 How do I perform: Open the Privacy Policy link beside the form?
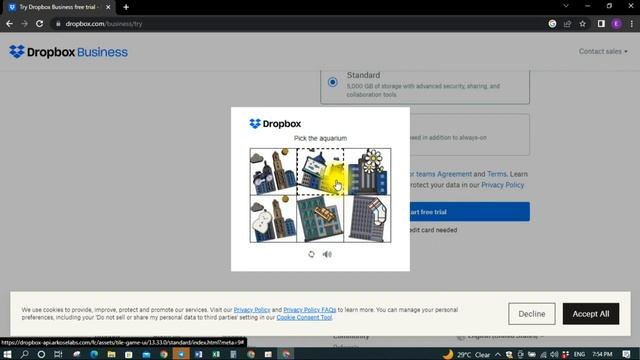(502, 185)
